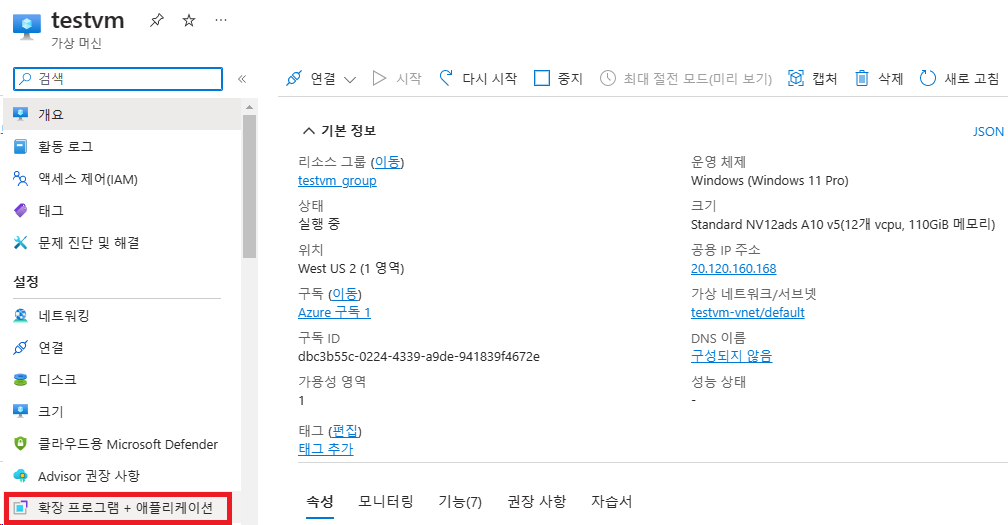Click the 중지 button label
Image resolution: width=1008 pixels, height=525 pixels.
(570, 78)
